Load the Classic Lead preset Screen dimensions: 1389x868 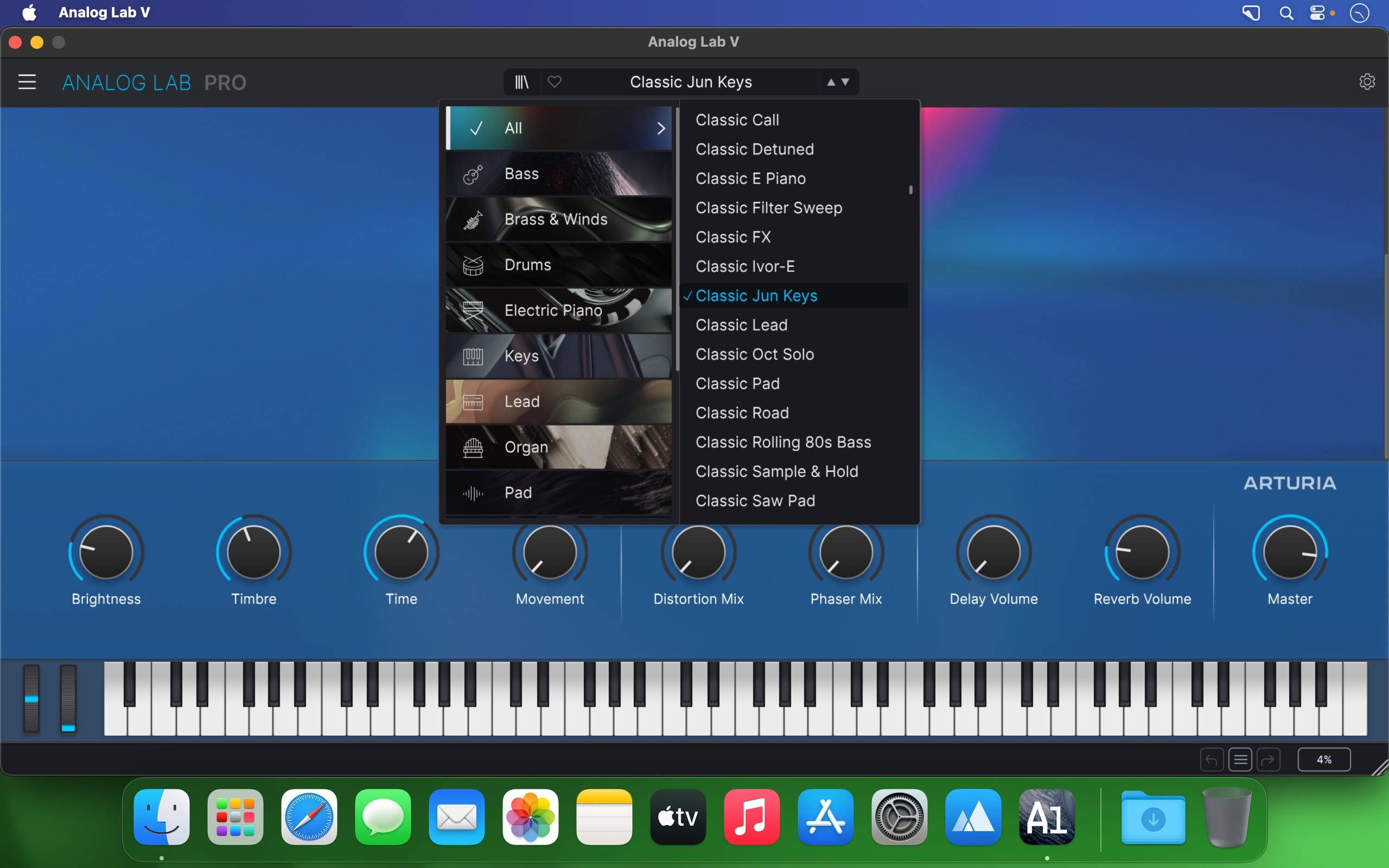coord(741,325)
